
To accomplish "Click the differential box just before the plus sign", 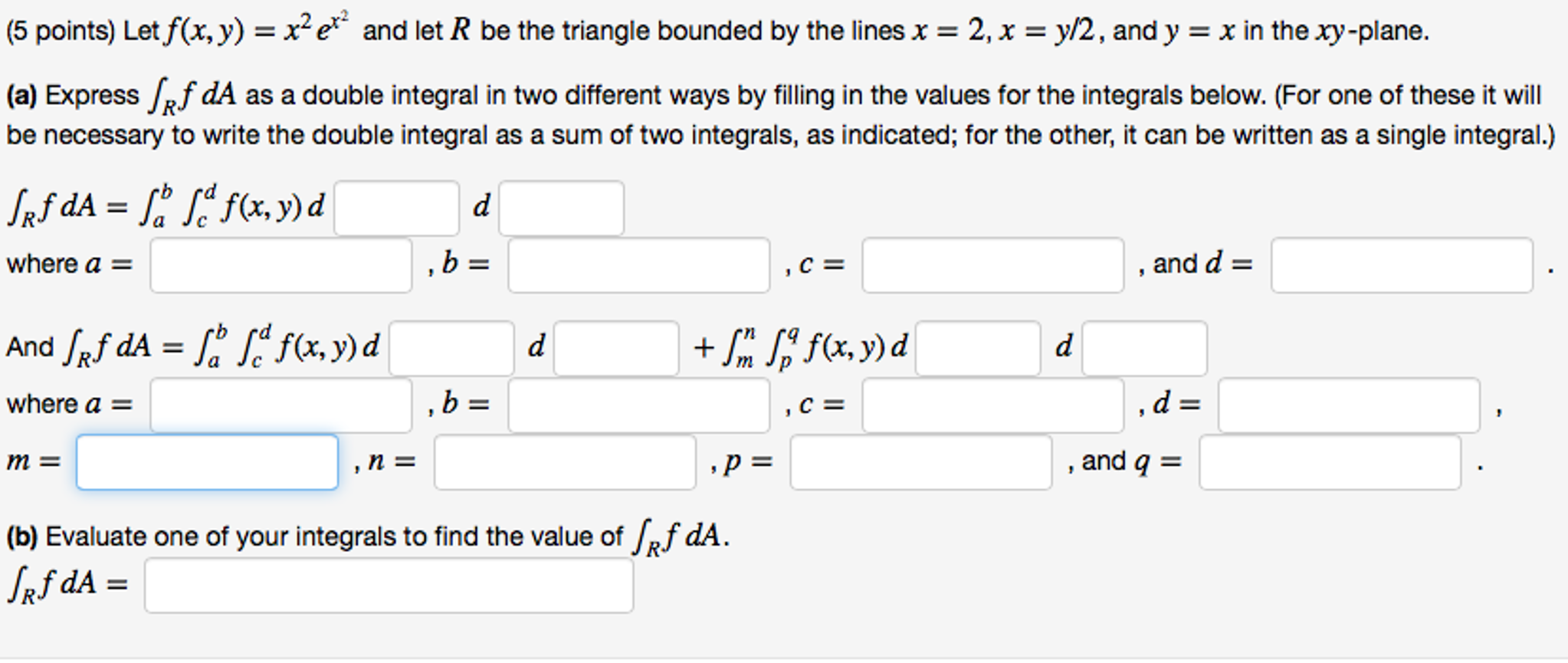I will 616,348.
